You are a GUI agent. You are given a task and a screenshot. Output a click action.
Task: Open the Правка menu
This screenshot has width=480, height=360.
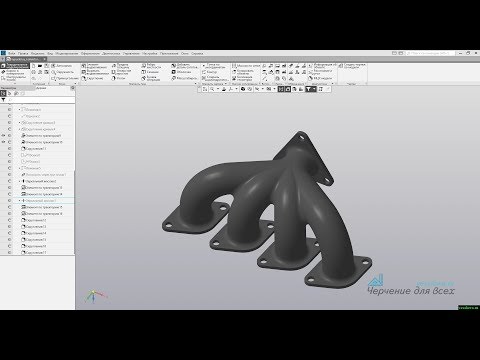[23, 53]
